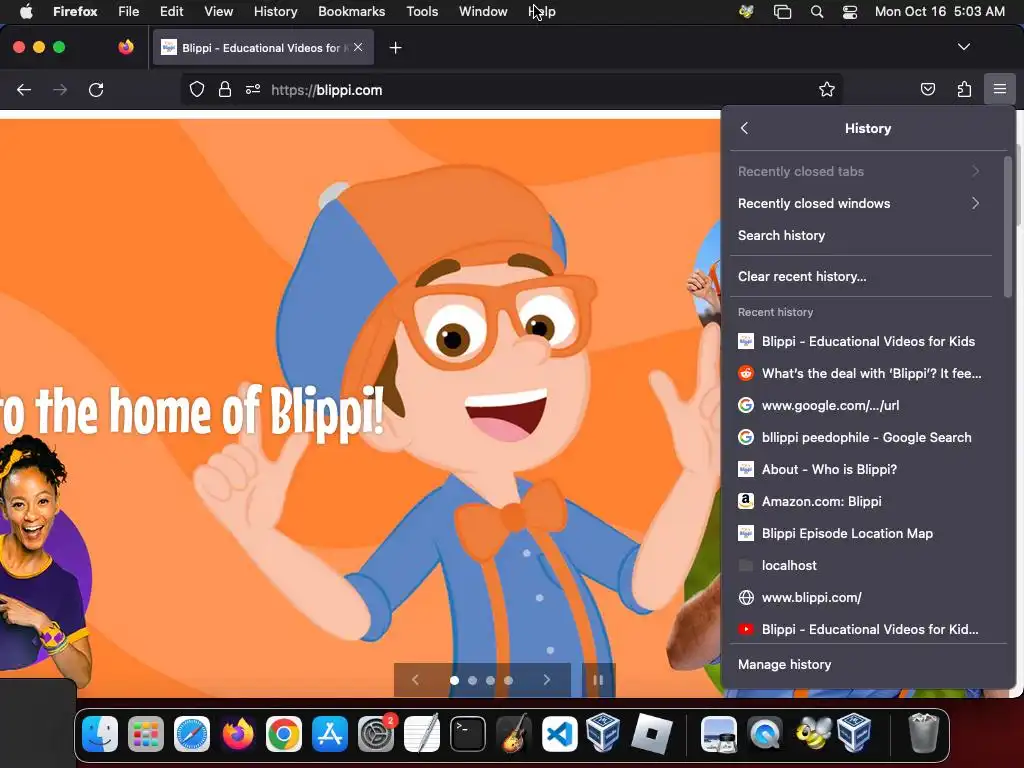This screenshot has width=1024, height=768.
Task: Expand Recently closed windows submenu
Action: click(x=859, y=203)
